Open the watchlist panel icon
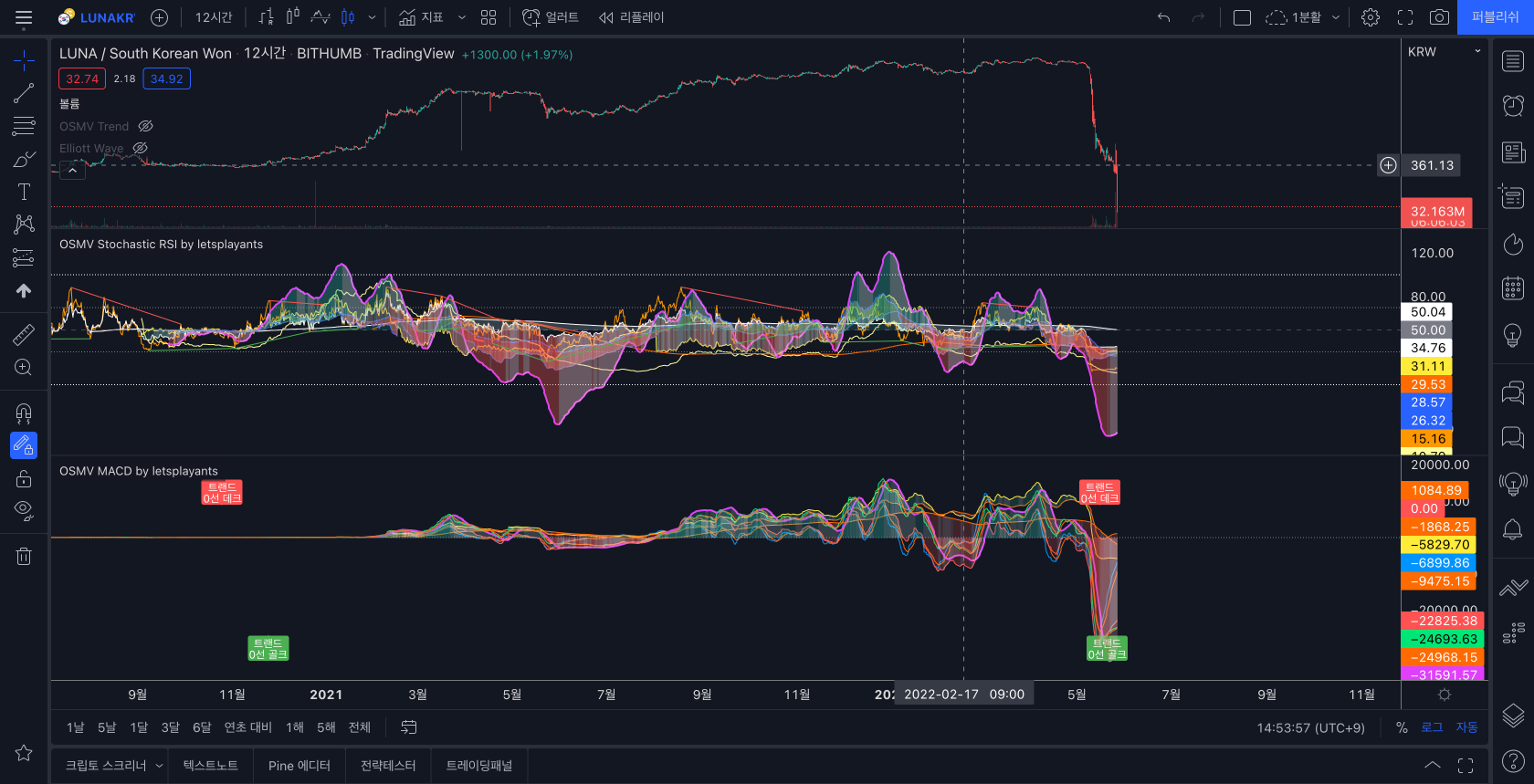 [1513, 61]
